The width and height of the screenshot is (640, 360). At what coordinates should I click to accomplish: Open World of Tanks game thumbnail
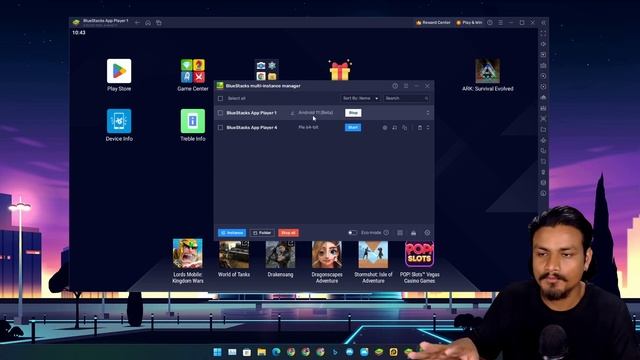[234, 253]
